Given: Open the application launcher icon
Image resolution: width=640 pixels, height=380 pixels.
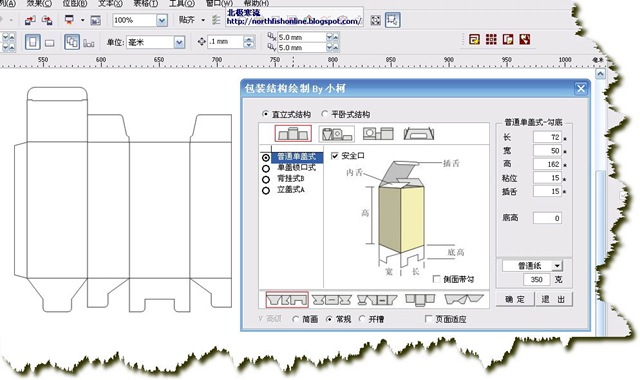Looking at the screenshot, I should click(x=69, y=20).
